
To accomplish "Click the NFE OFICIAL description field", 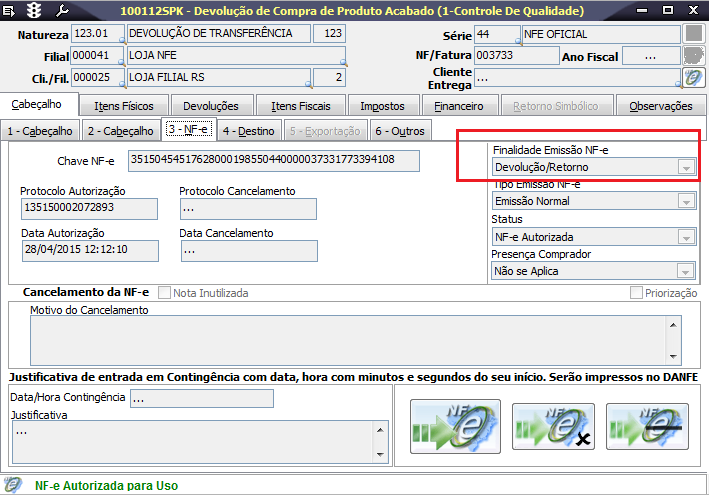I will [x=601, y=34].
